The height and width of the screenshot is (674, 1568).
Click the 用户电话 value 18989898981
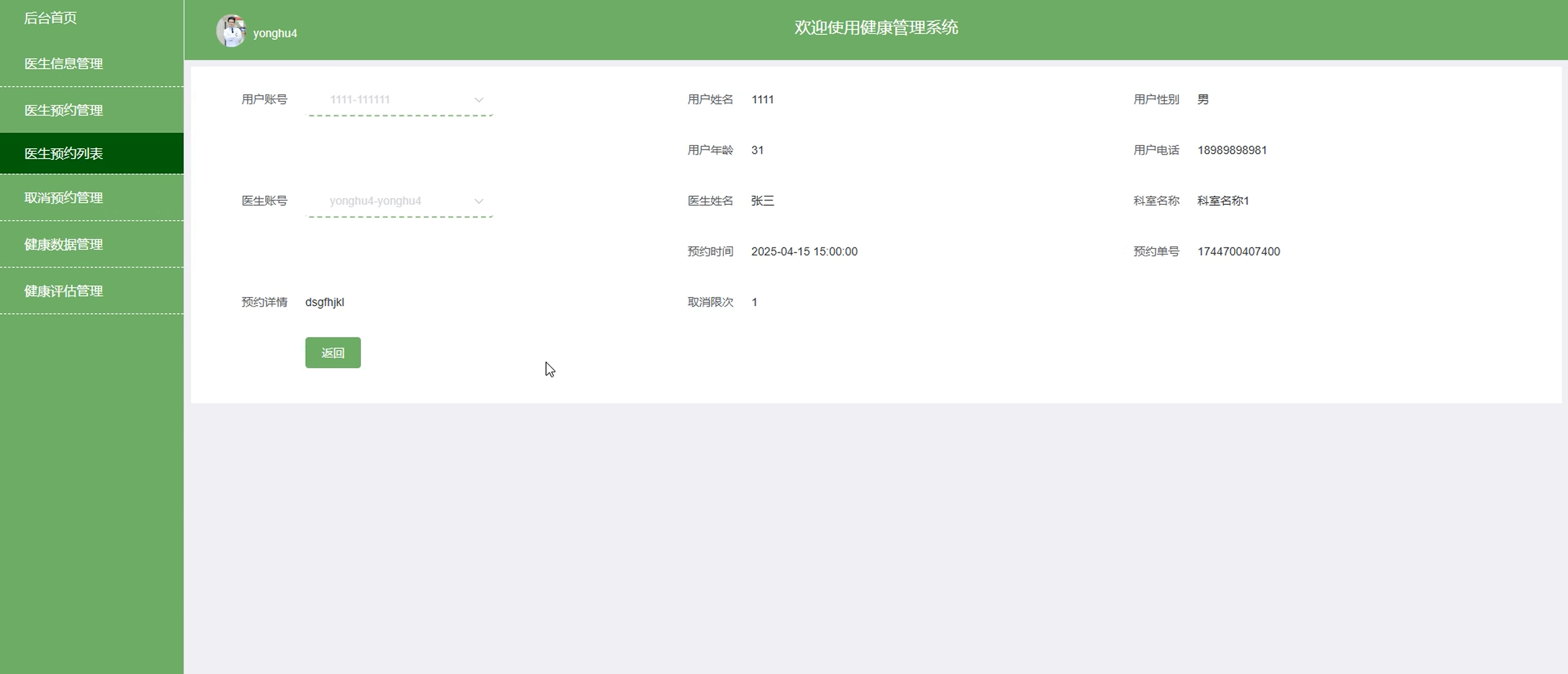coord(1231,150)
